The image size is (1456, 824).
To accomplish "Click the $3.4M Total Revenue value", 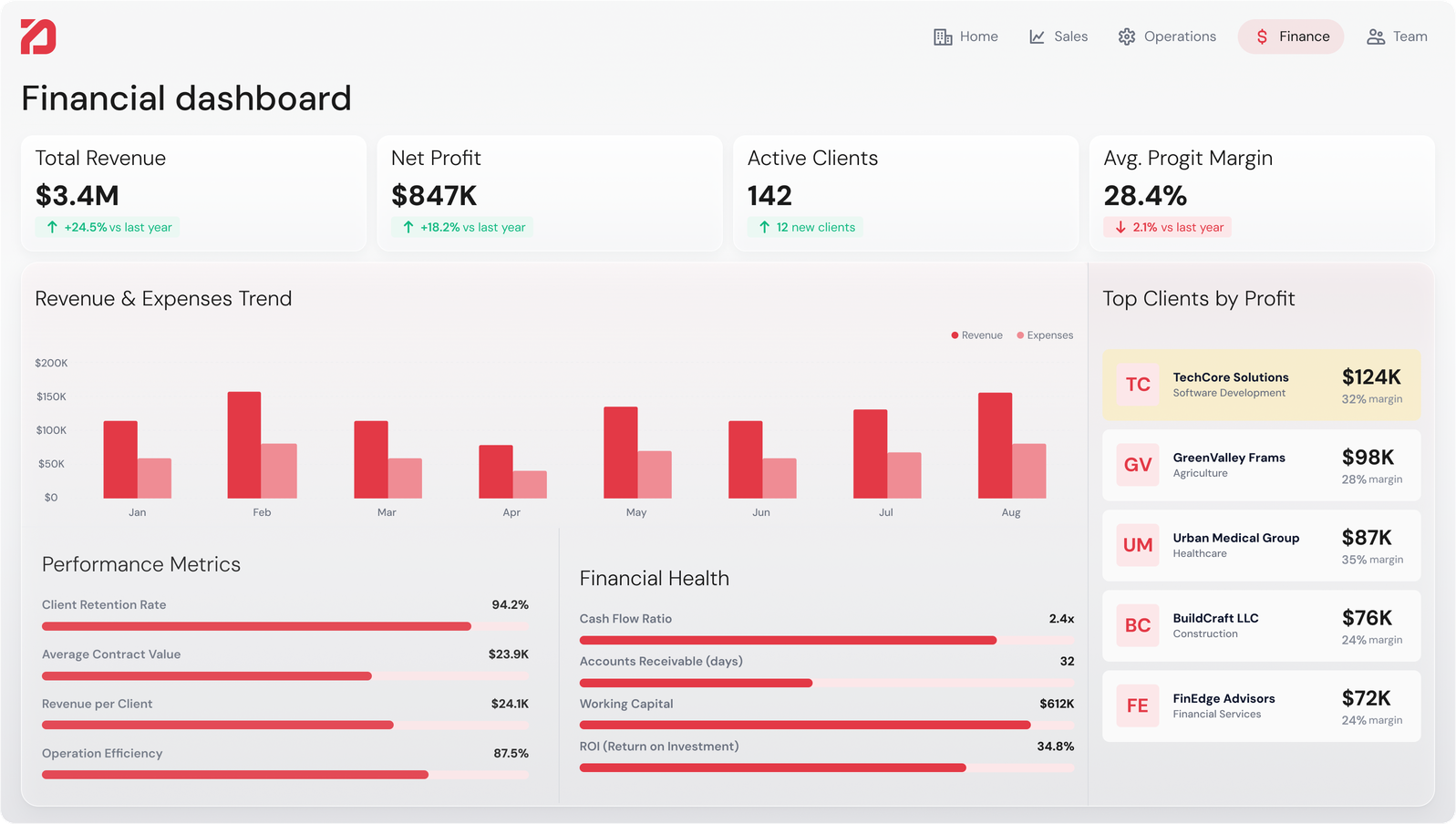I will point(77,196).
